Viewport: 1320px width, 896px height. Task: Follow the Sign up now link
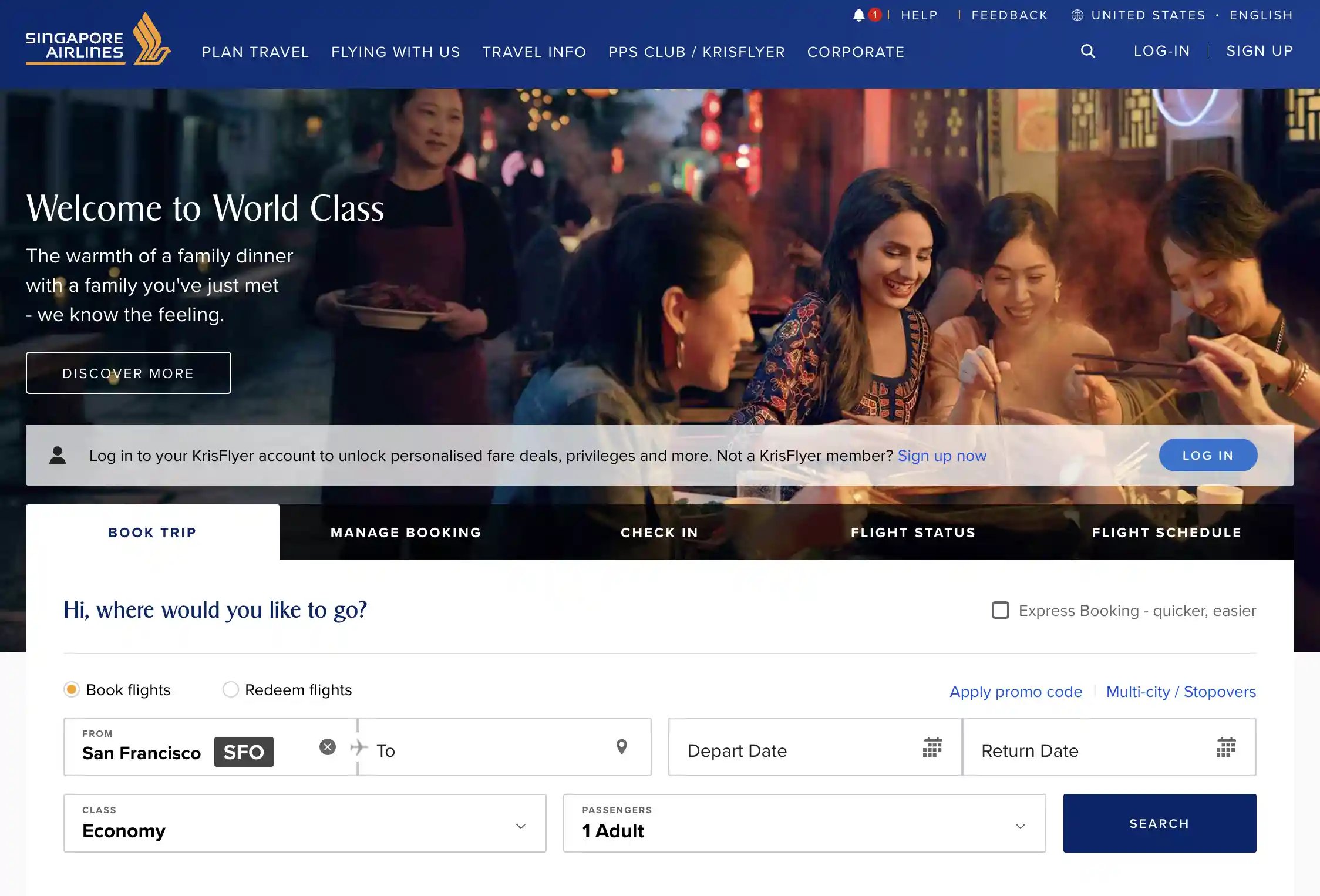tap(942, 456)
